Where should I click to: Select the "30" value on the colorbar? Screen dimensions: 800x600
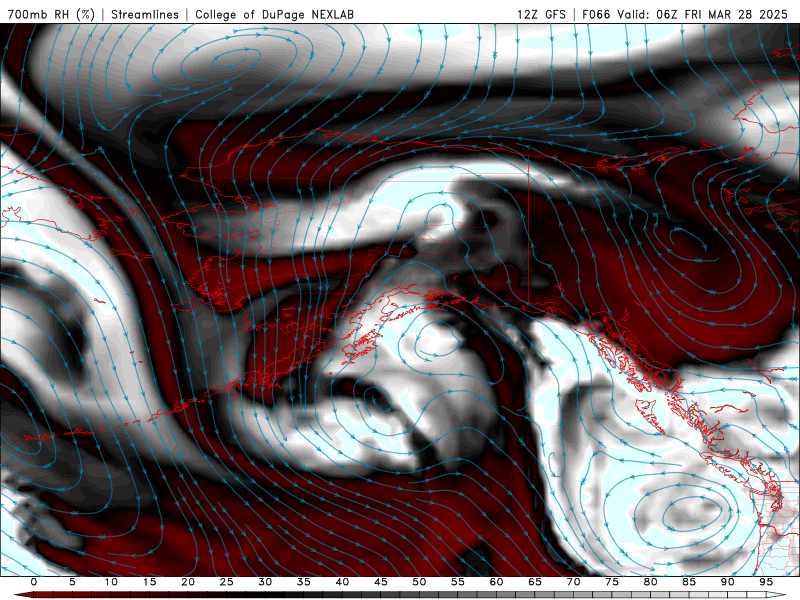coord(265,582)
